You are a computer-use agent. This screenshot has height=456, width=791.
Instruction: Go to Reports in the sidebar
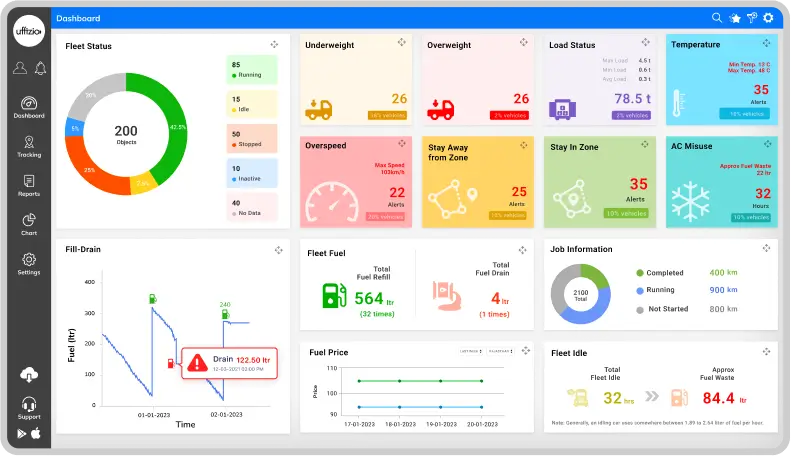point(29,186)
